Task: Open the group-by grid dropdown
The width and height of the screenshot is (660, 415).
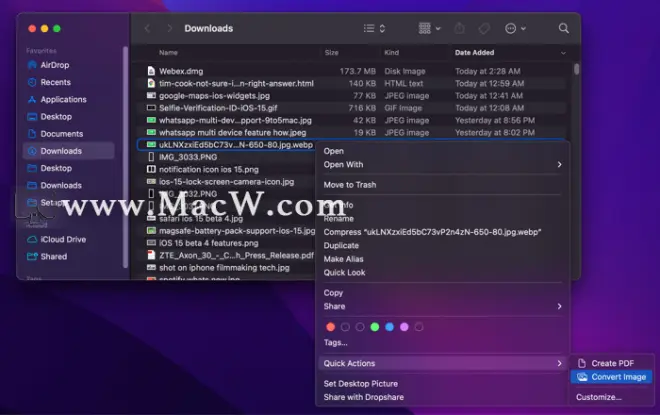Action: pos(429,28)
